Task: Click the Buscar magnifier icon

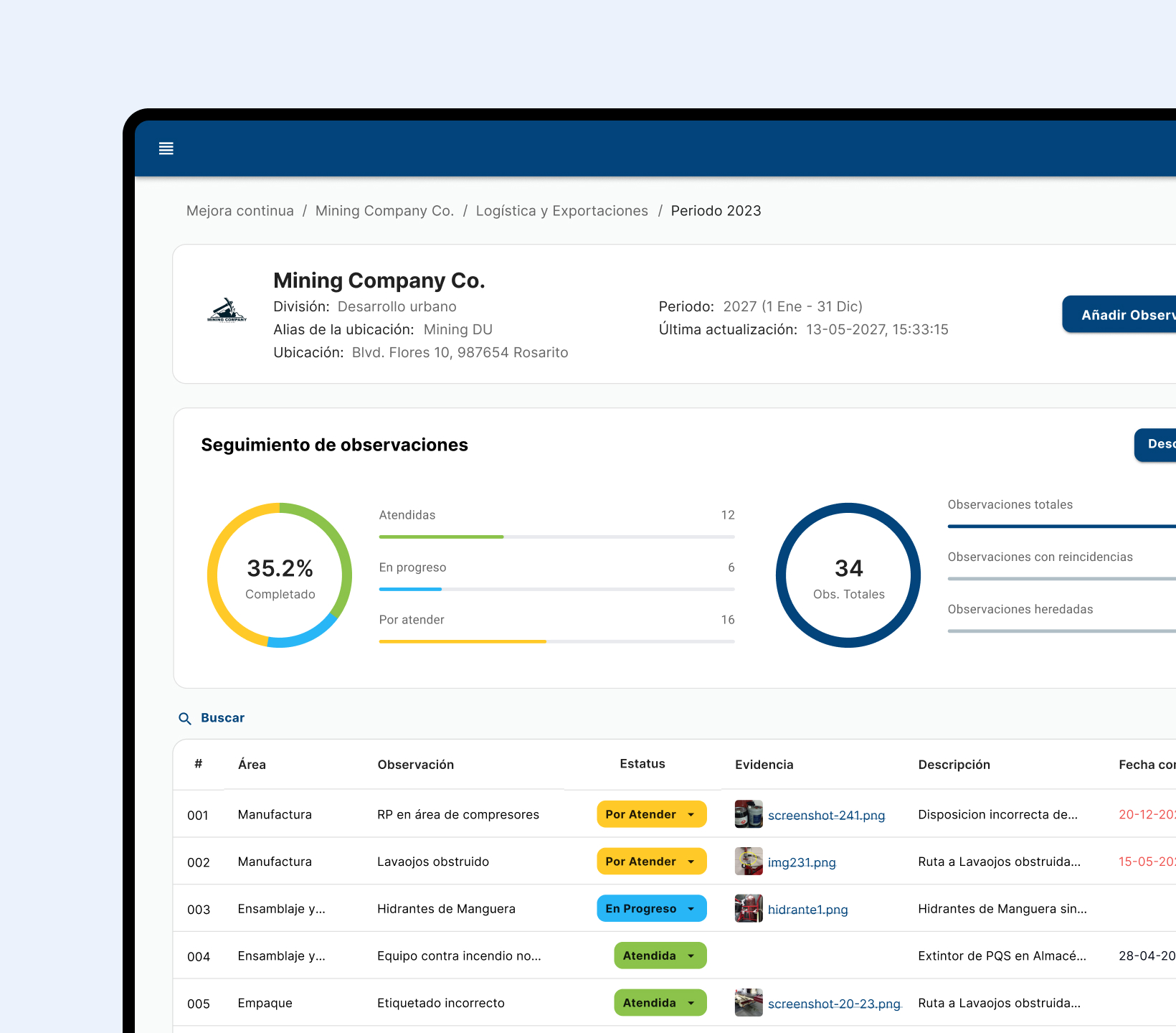Action: tap(185, 718)
